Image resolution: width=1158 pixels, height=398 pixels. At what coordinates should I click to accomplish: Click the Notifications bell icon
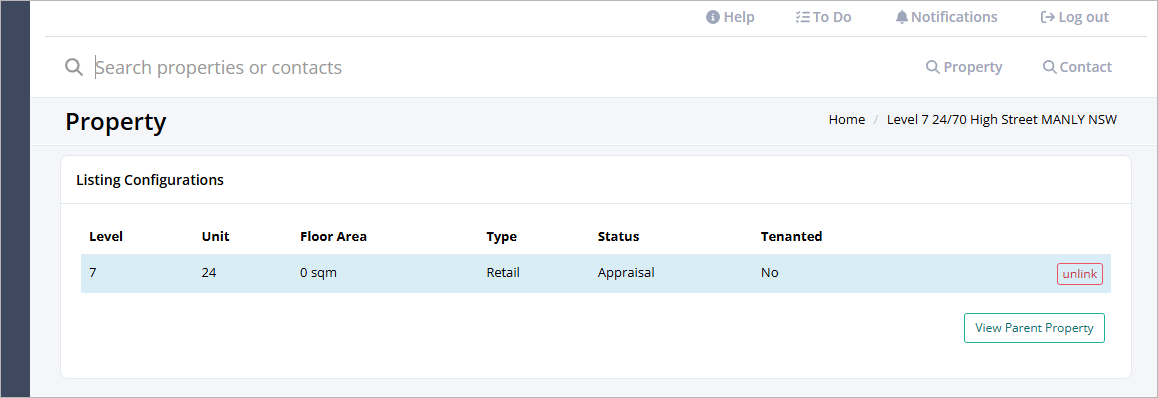pos(902,17)
